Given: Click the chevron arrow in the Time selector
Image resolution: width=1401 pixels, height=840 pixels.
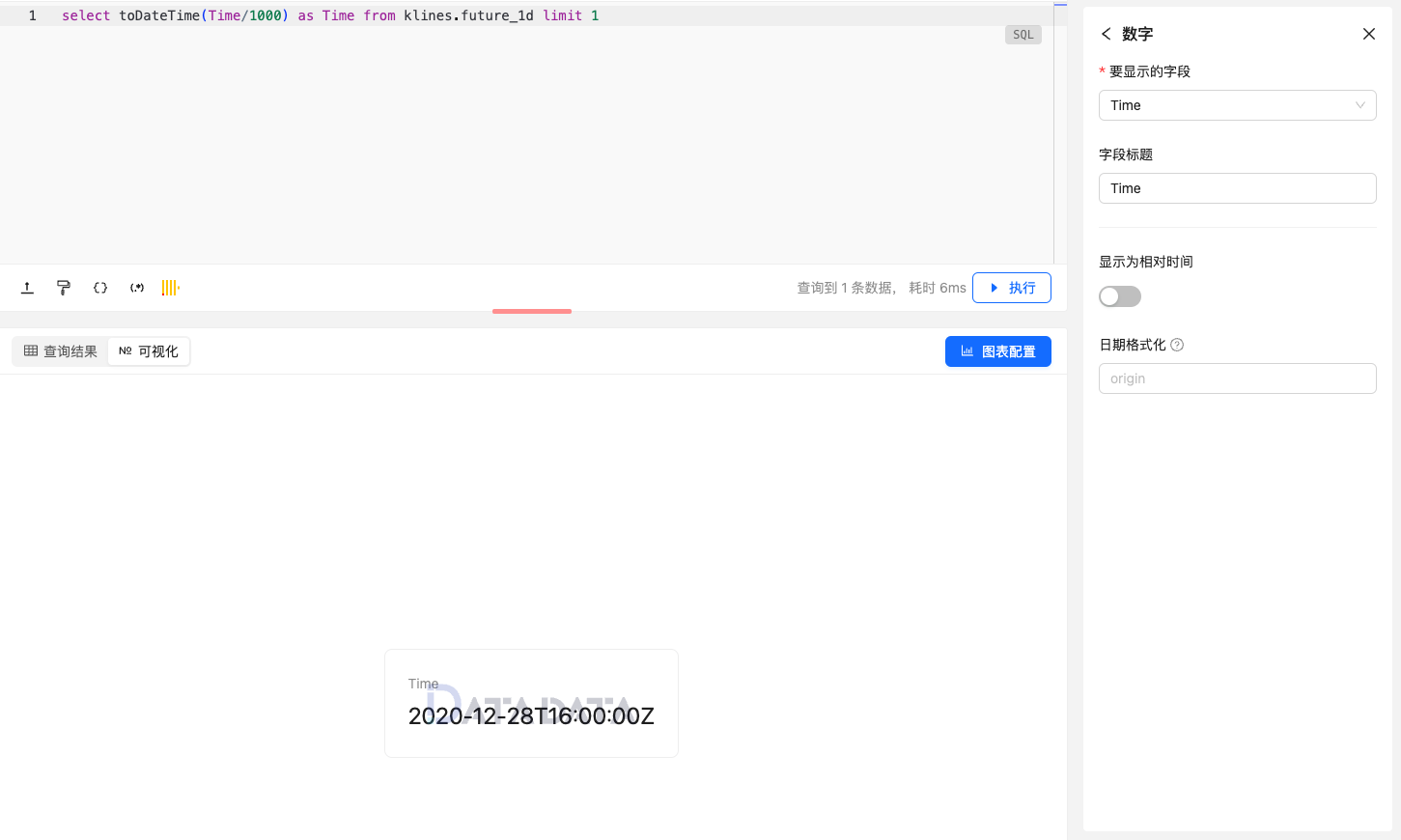Looking at the screenshot, I should pos(1359,105).
